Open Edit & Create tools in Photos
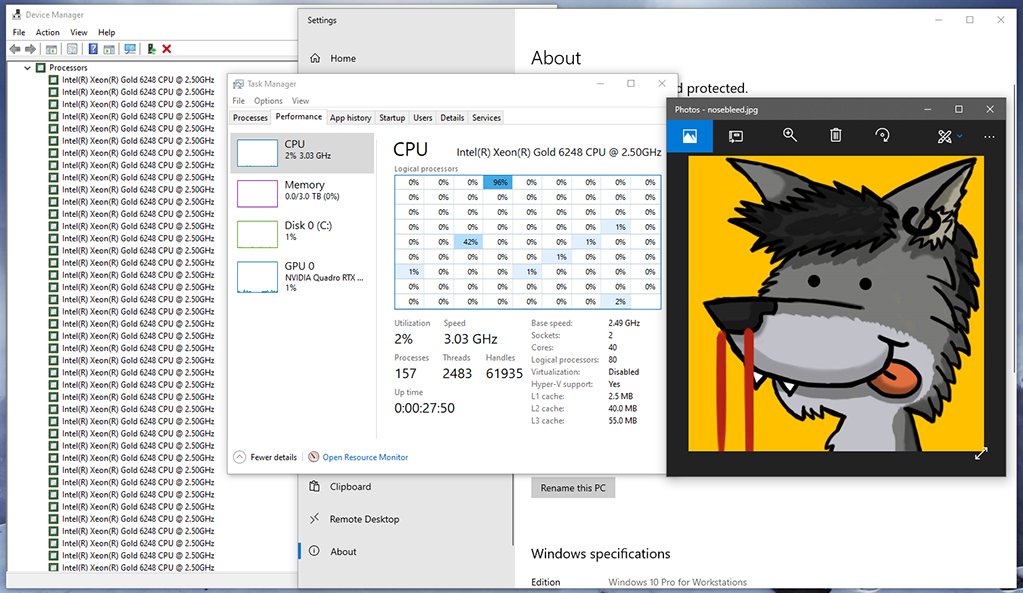The image size is (1023, 593). pyautogui.click(x=944, y=136)
